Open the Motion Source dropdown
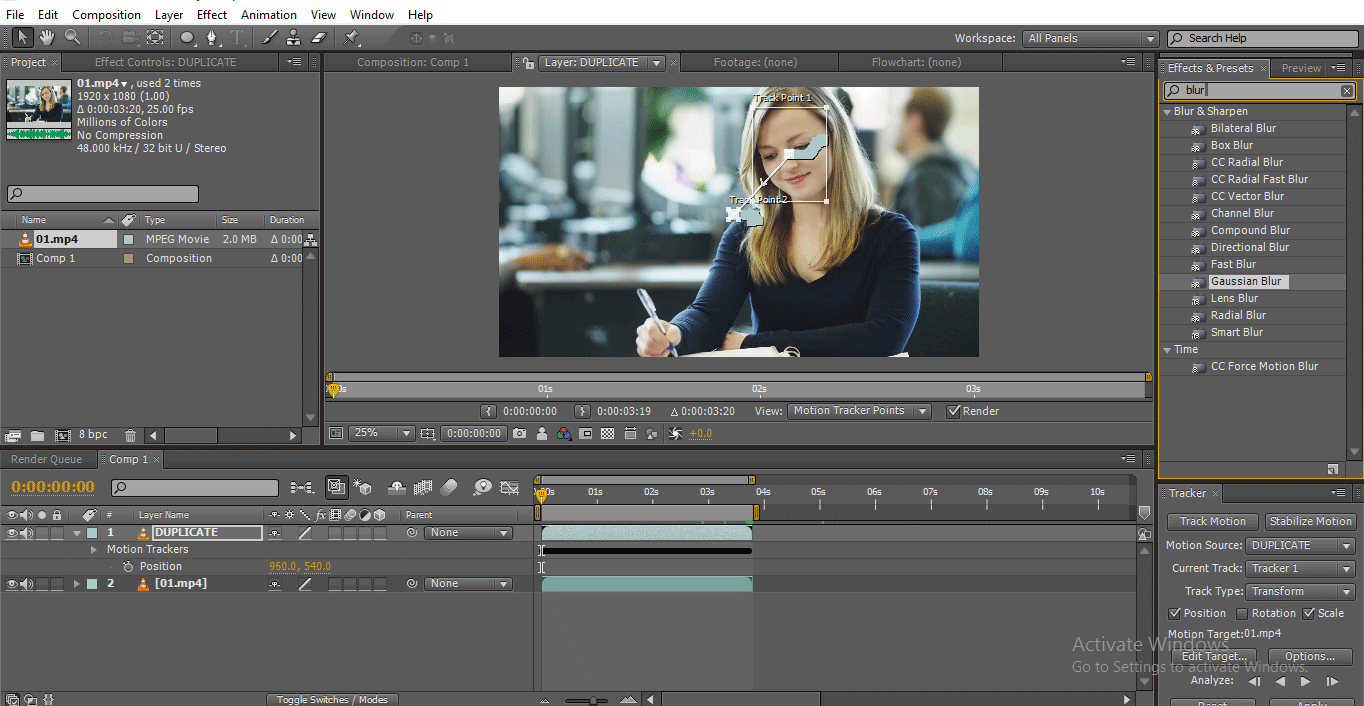This screenshot has width=1364, height=706. [1300, 546]
